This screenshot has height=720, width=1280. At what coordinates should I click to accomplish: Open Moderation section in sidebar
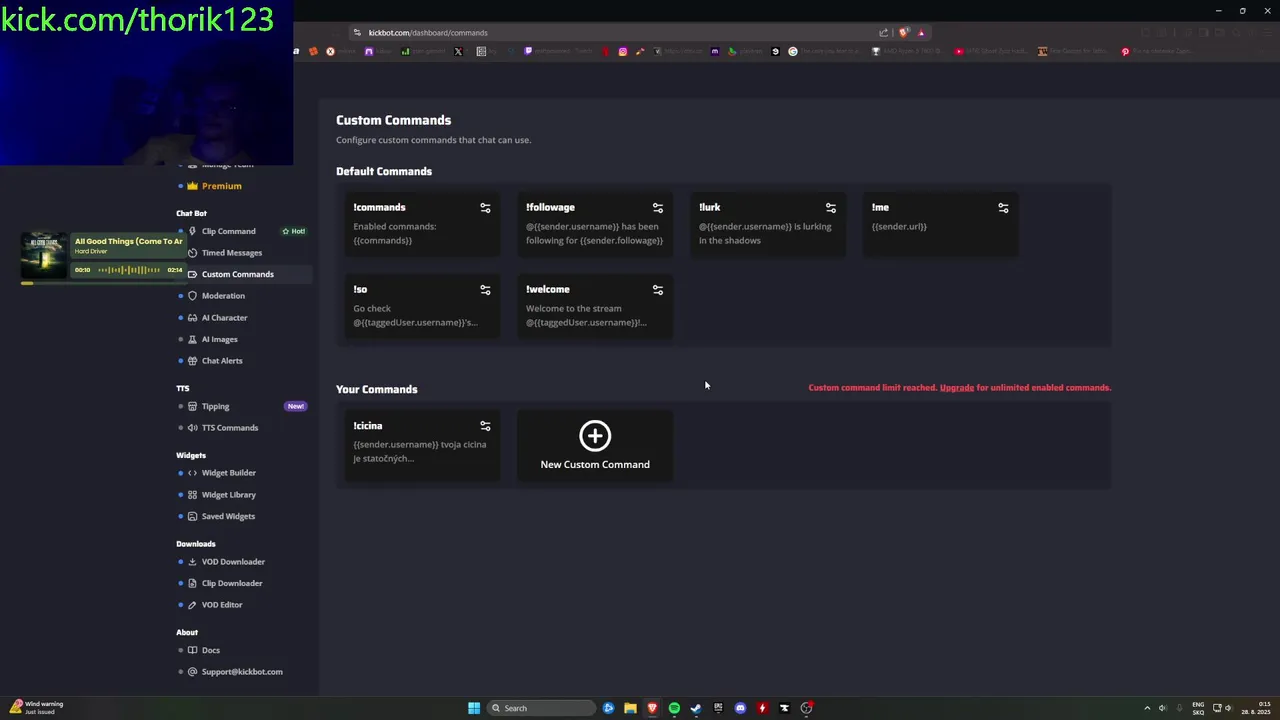(x=223, y=296)
